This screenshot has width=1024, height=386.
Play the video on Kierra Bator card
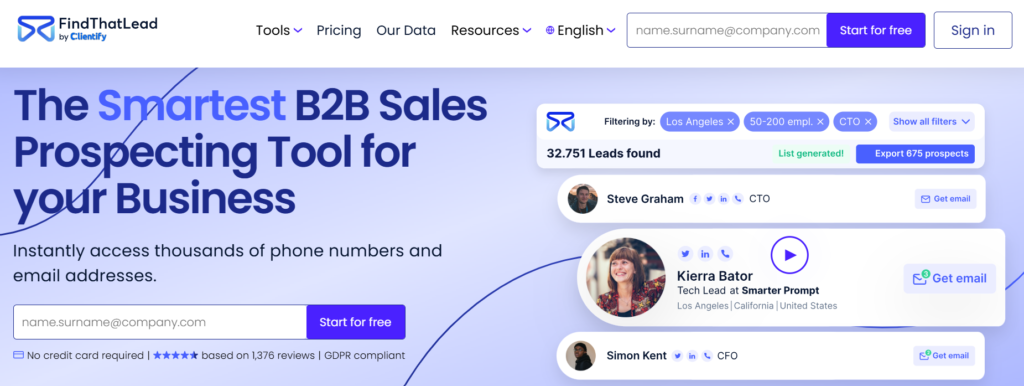click(790, 255)
